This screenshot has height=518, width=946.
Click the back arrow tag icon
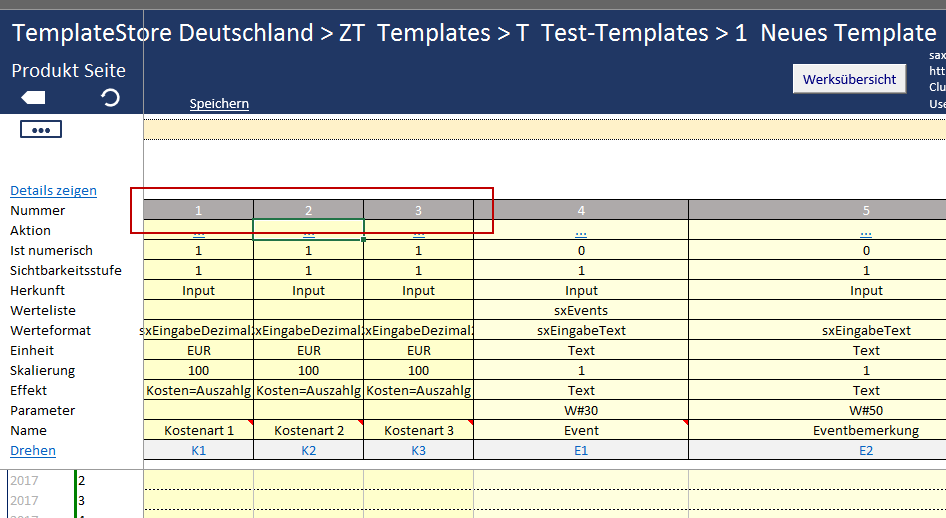coord(33,97)
